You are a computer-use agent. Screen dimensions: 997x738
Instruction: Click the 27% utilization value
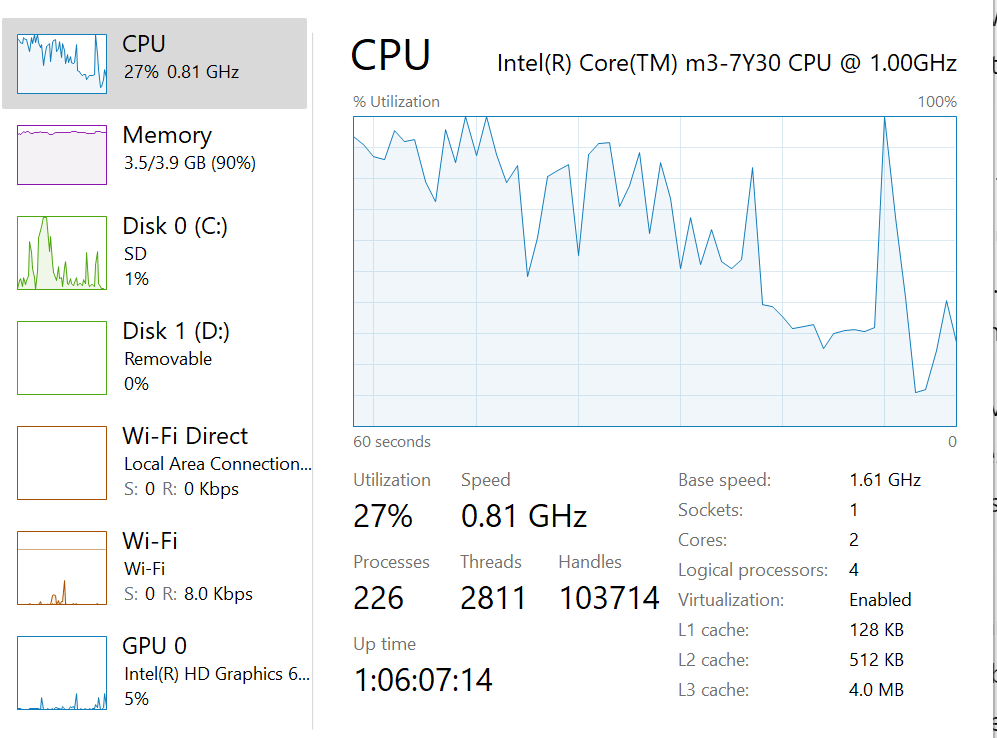[x=383, y=516]
